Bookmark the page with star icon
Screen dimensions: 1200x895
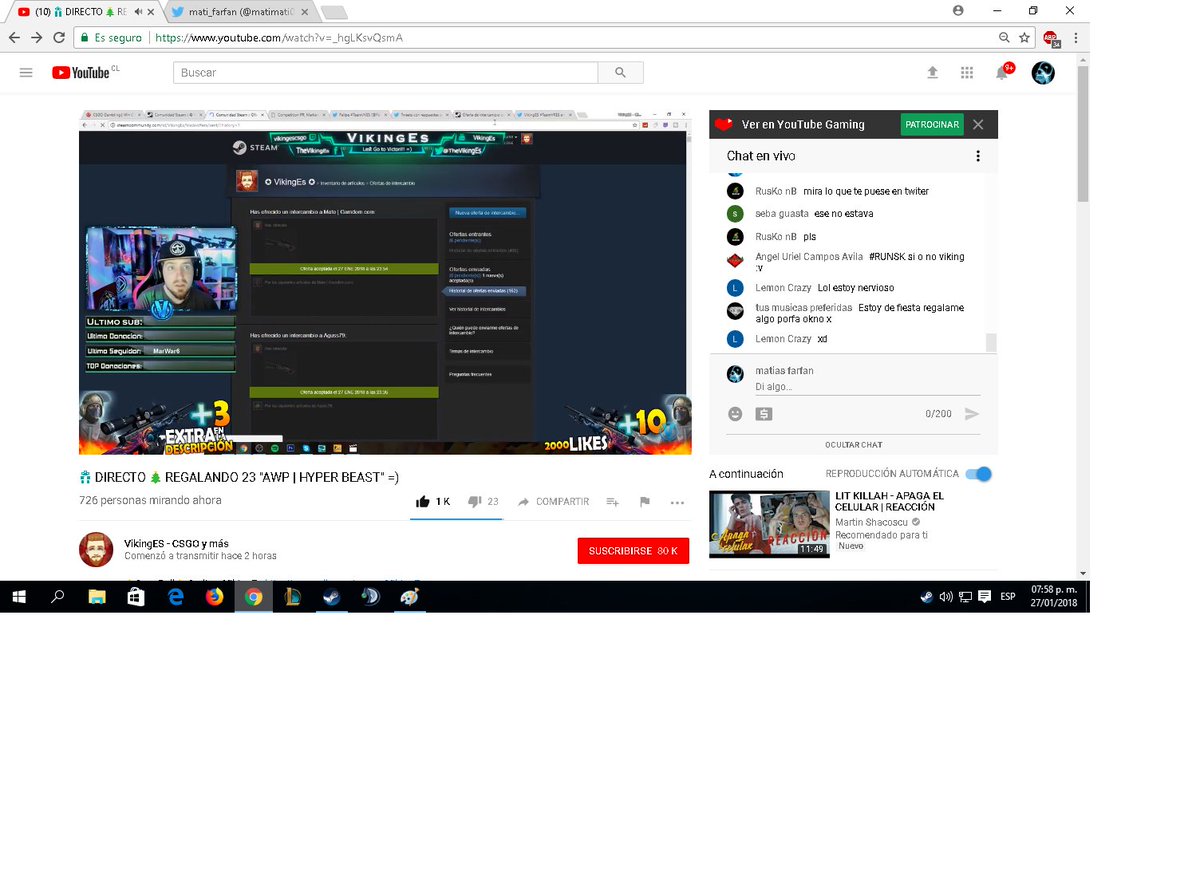1024,37
